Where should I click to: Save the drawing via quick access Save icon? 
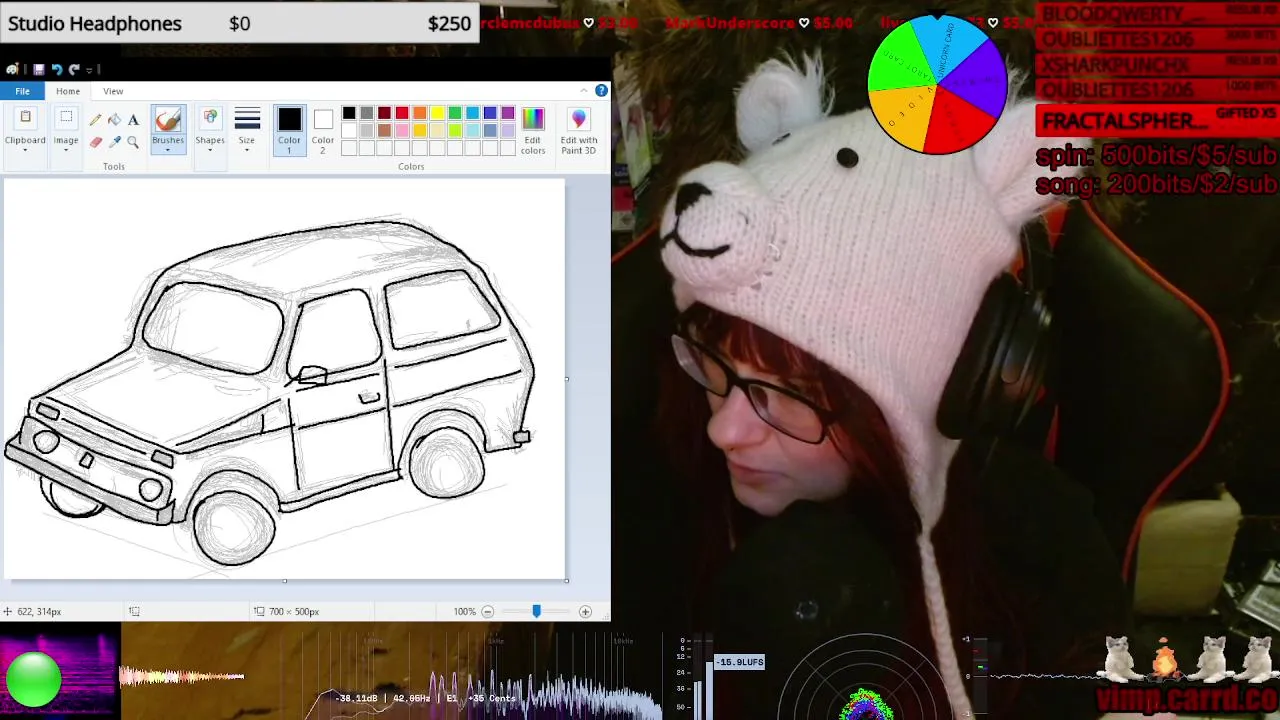[39, 69]
